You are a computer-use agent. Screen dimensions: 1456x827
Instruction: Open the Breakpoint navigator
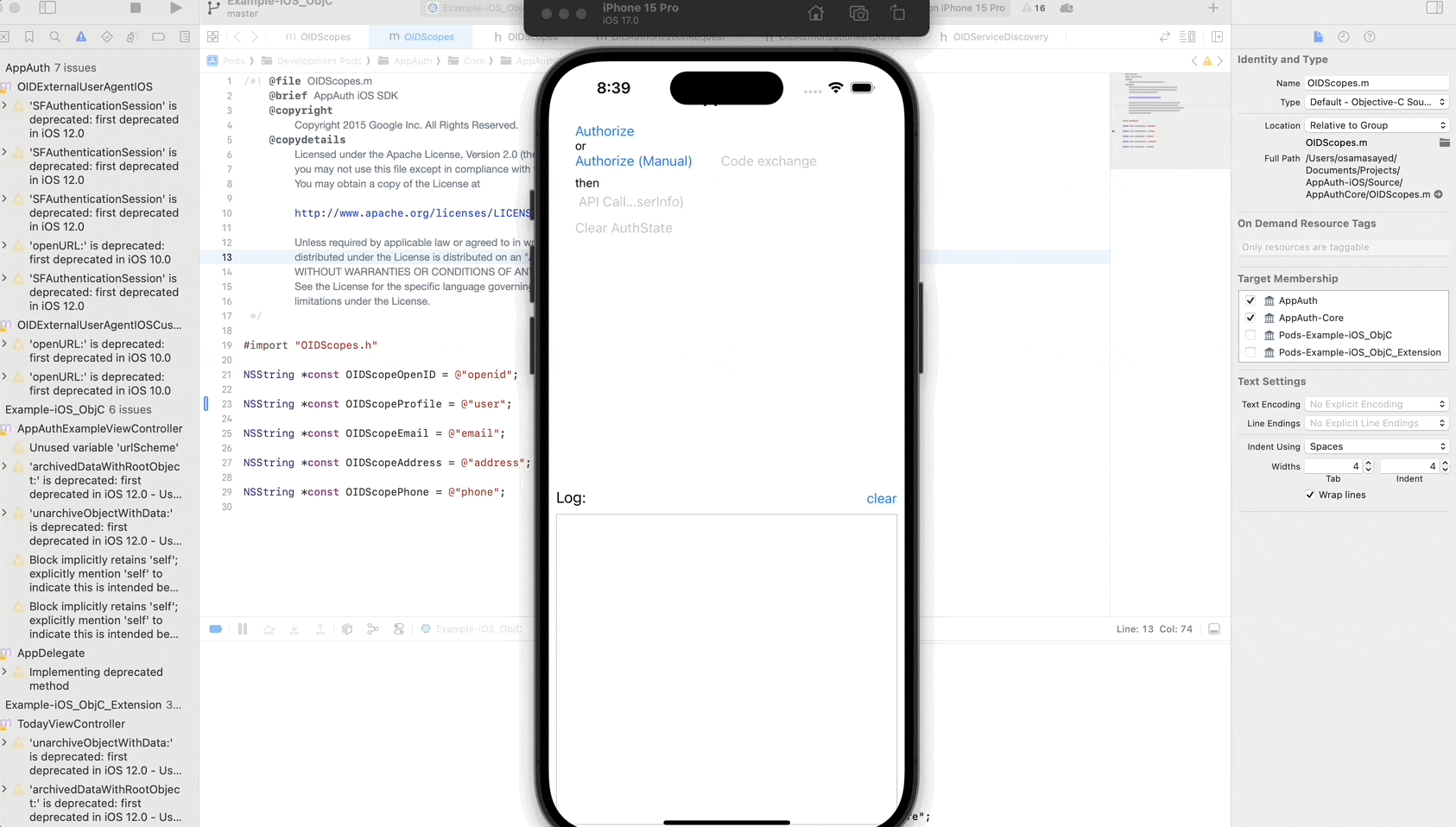159,37
